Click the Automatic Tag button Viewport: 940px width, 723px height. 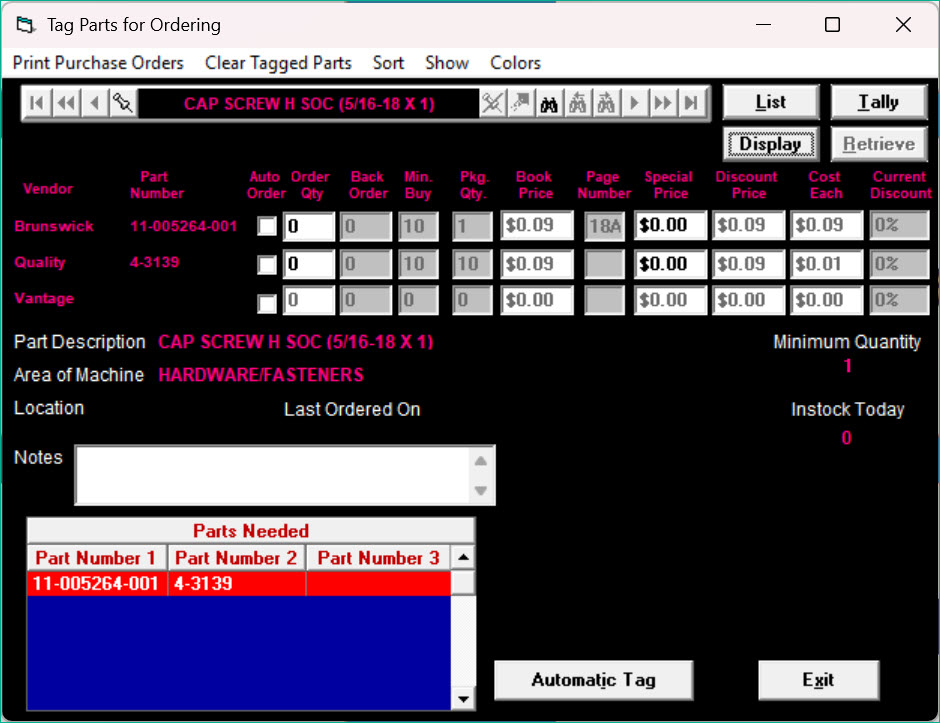(x=593, y=680)
